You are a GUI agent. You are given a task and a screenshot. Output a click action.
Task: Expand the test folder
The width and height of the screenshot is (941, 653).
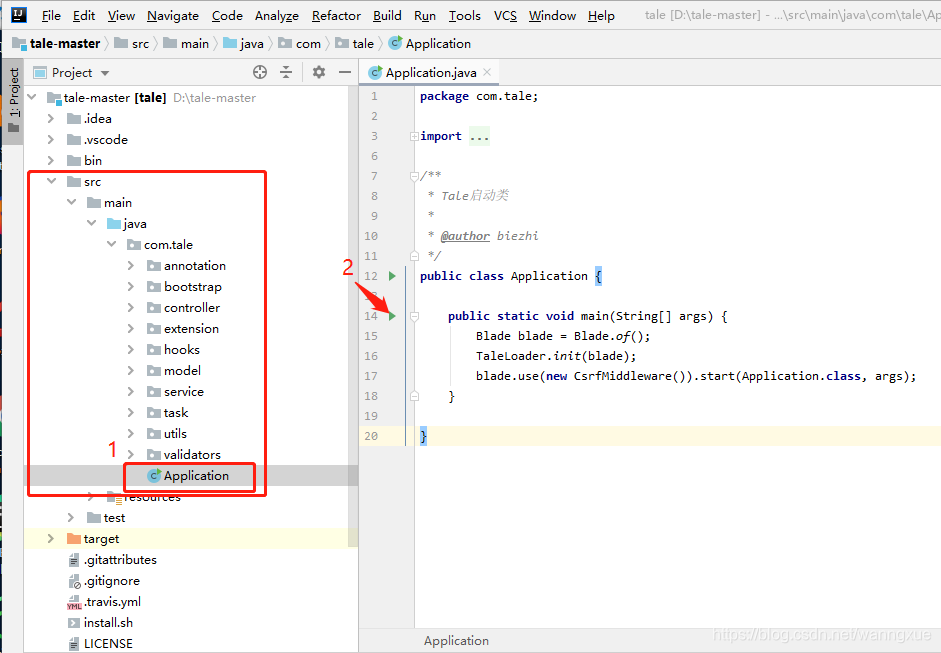[x=71, y=517]
